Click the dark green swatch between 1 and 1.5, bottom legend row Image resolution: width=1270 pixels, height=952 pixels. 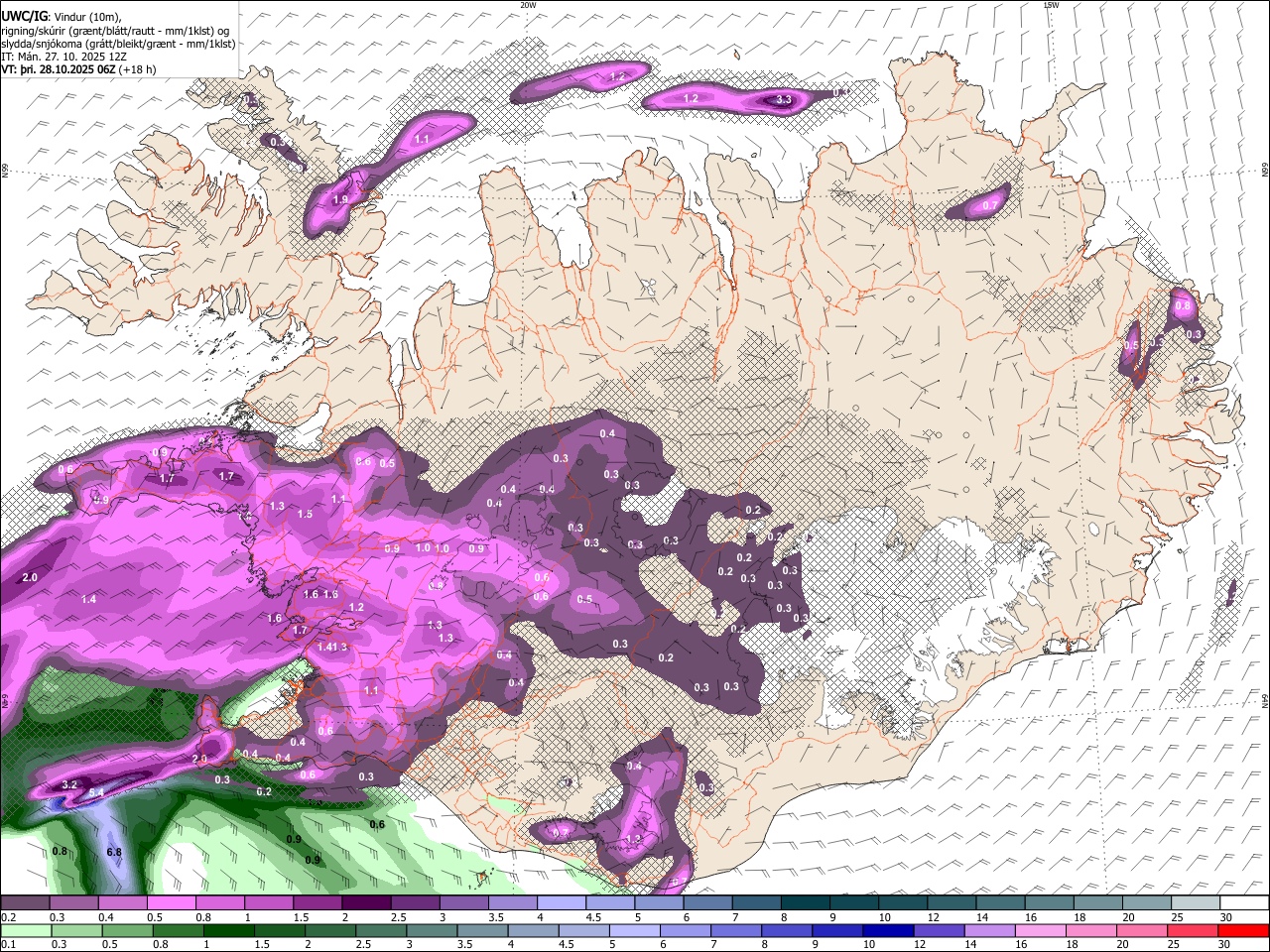click(228, 930)
